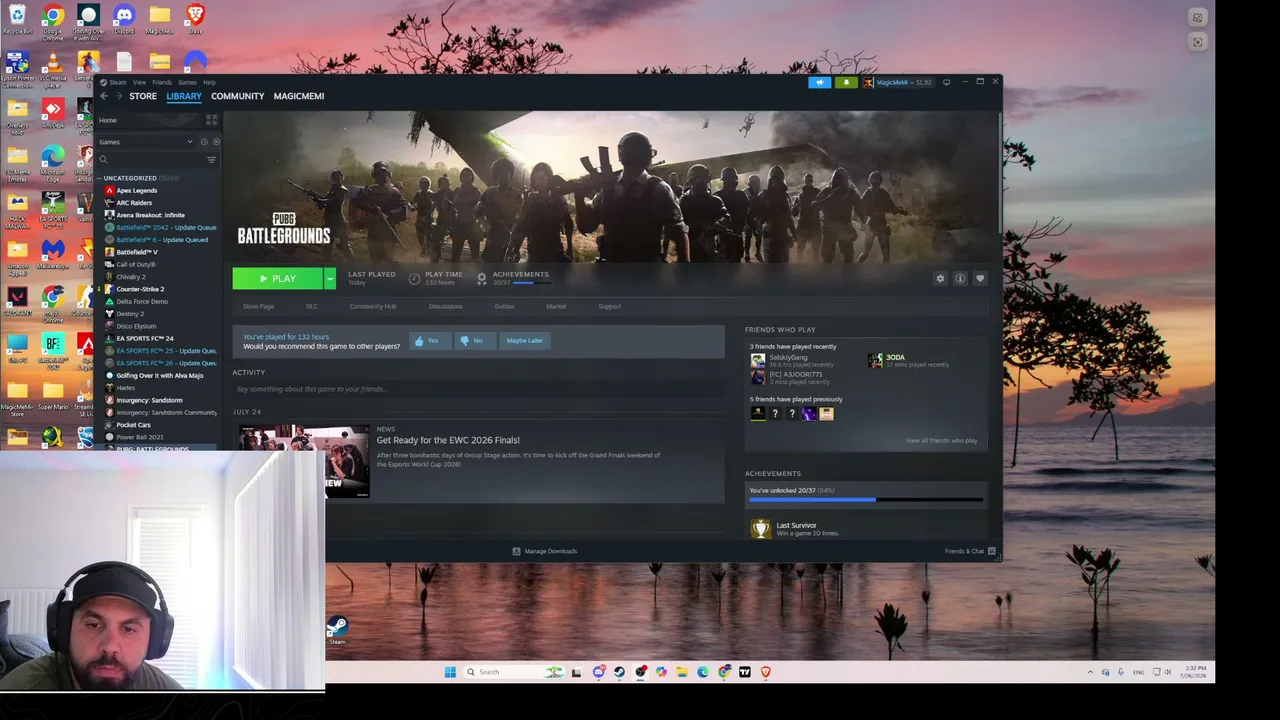Image resolution: width=1280 pixels, height=720 pixels.
Task: Select Disco Elysium in library list
Action: click(136, 326)
